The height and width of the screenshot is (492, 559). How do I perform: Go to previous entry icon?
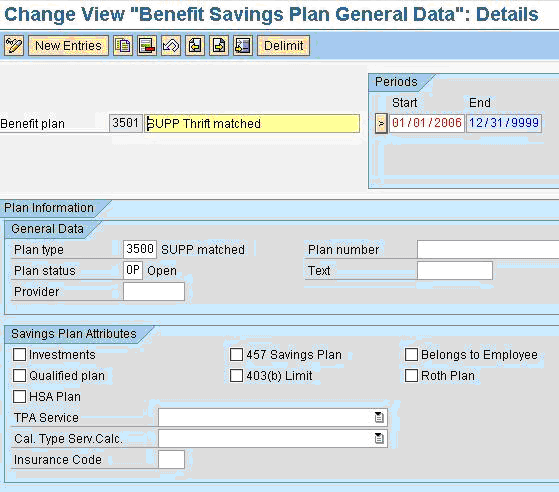(x=195, y=46)
